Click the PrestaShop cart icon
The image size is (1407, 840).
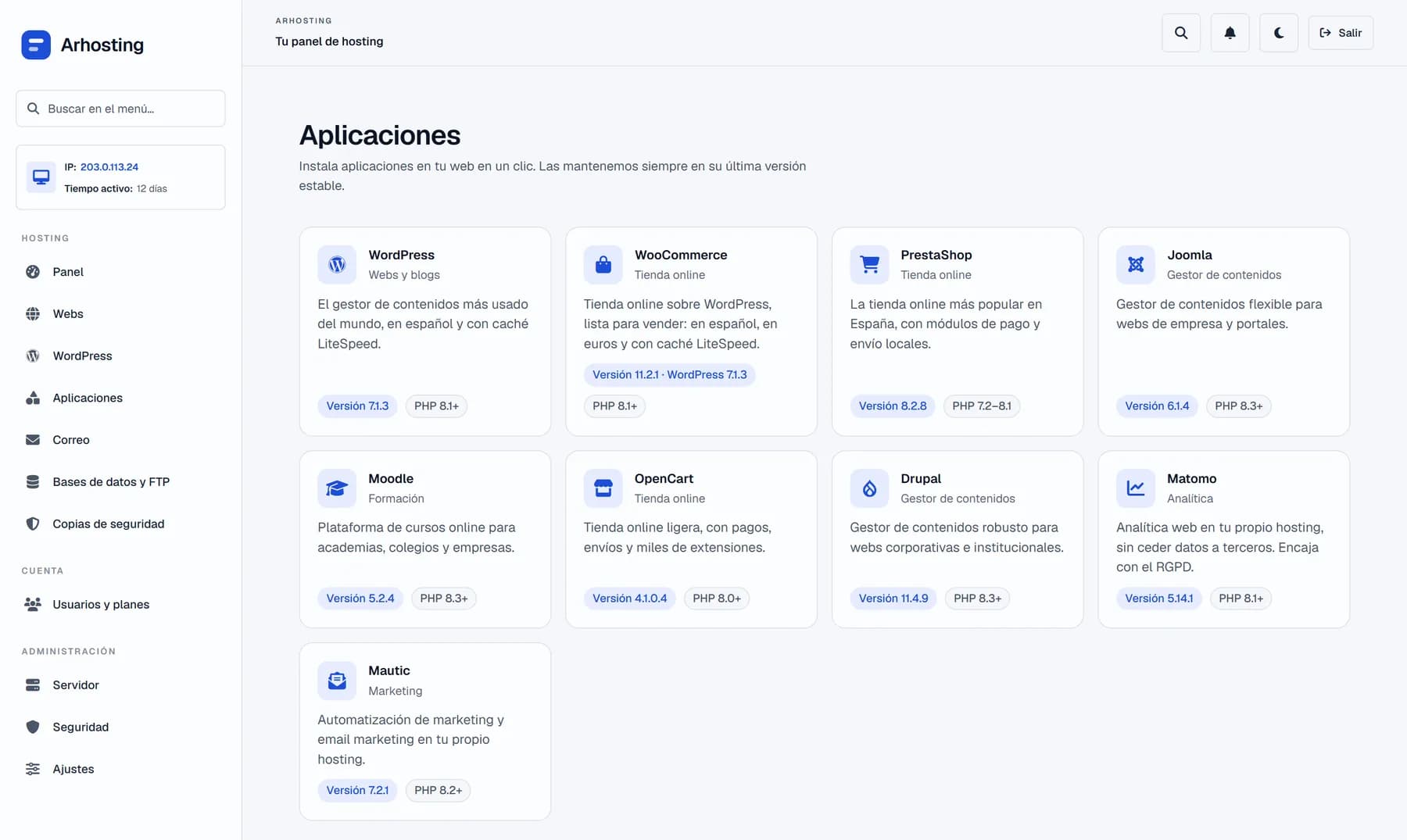click(x=869, y=265)
